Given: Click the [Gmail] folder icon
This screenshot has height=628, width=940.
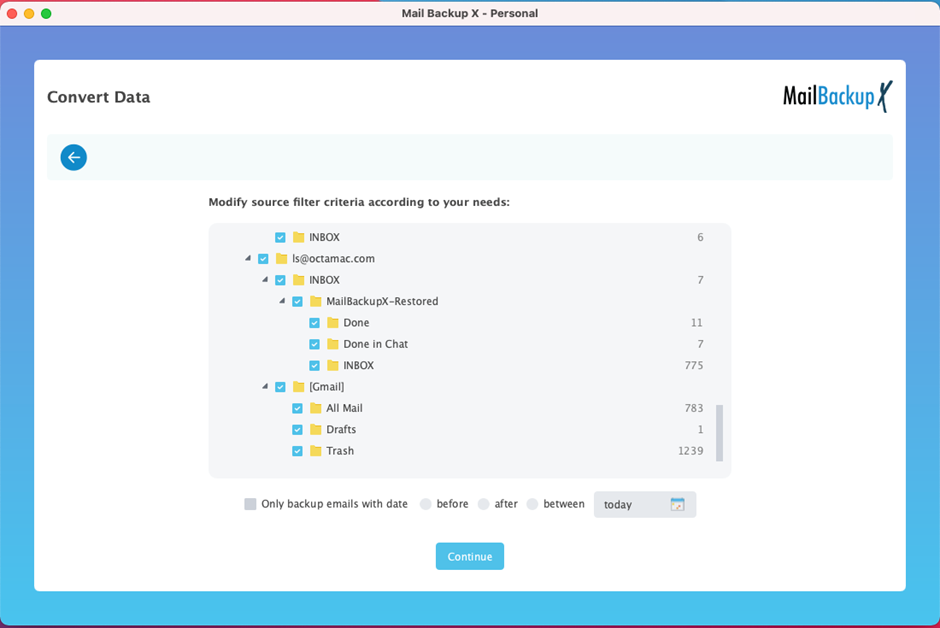Looking at the screenshot, I should 299,387.
